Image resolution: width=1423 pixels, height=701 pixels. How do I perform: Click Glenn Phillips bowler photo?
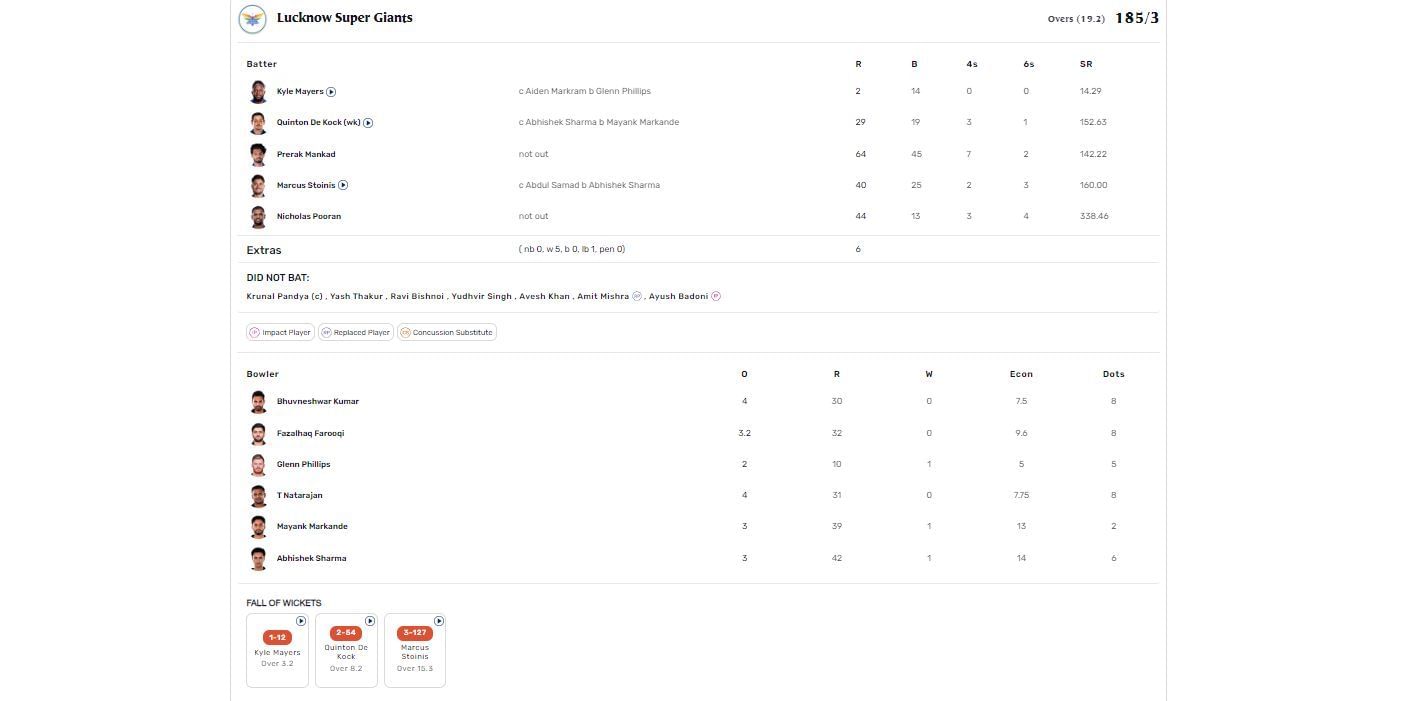tap(258, 464)
